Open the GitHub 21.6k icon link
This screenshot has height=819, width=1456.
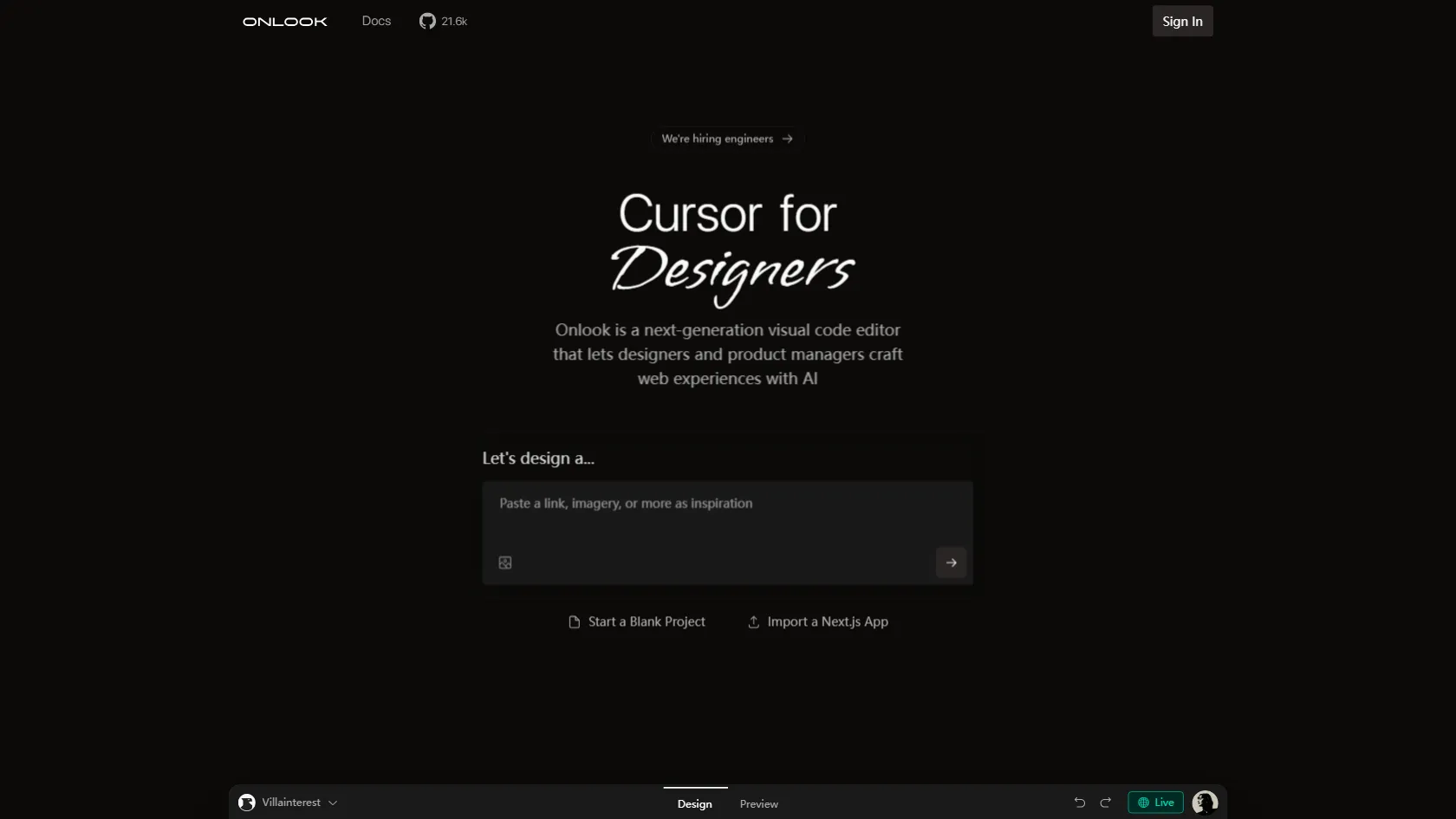443,21
